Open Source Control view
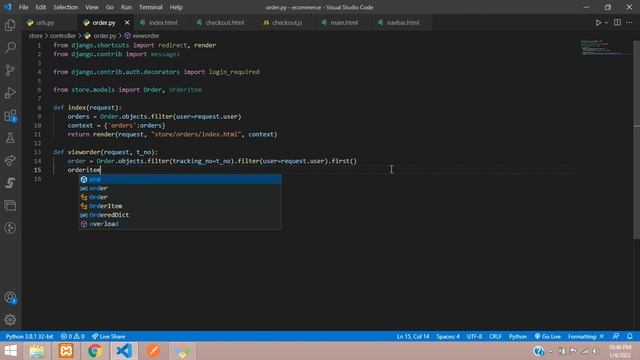640x360 pixels. (10, 70)
